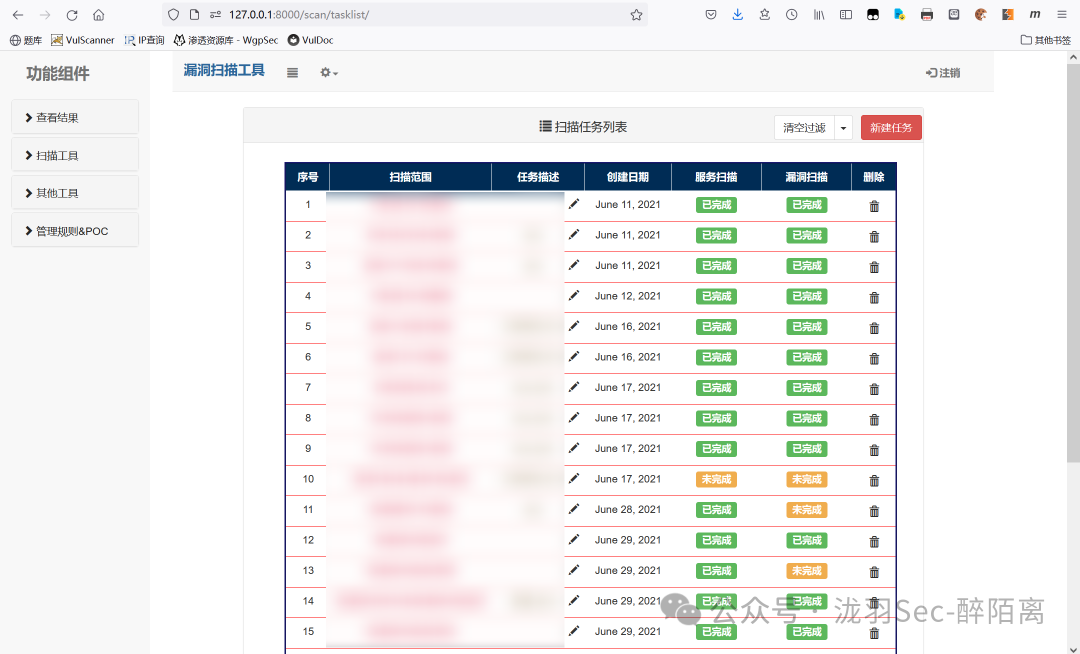This screenshot has width=1080, height=654.
Task: Edit task description of row 3
Action: [574, 265]
